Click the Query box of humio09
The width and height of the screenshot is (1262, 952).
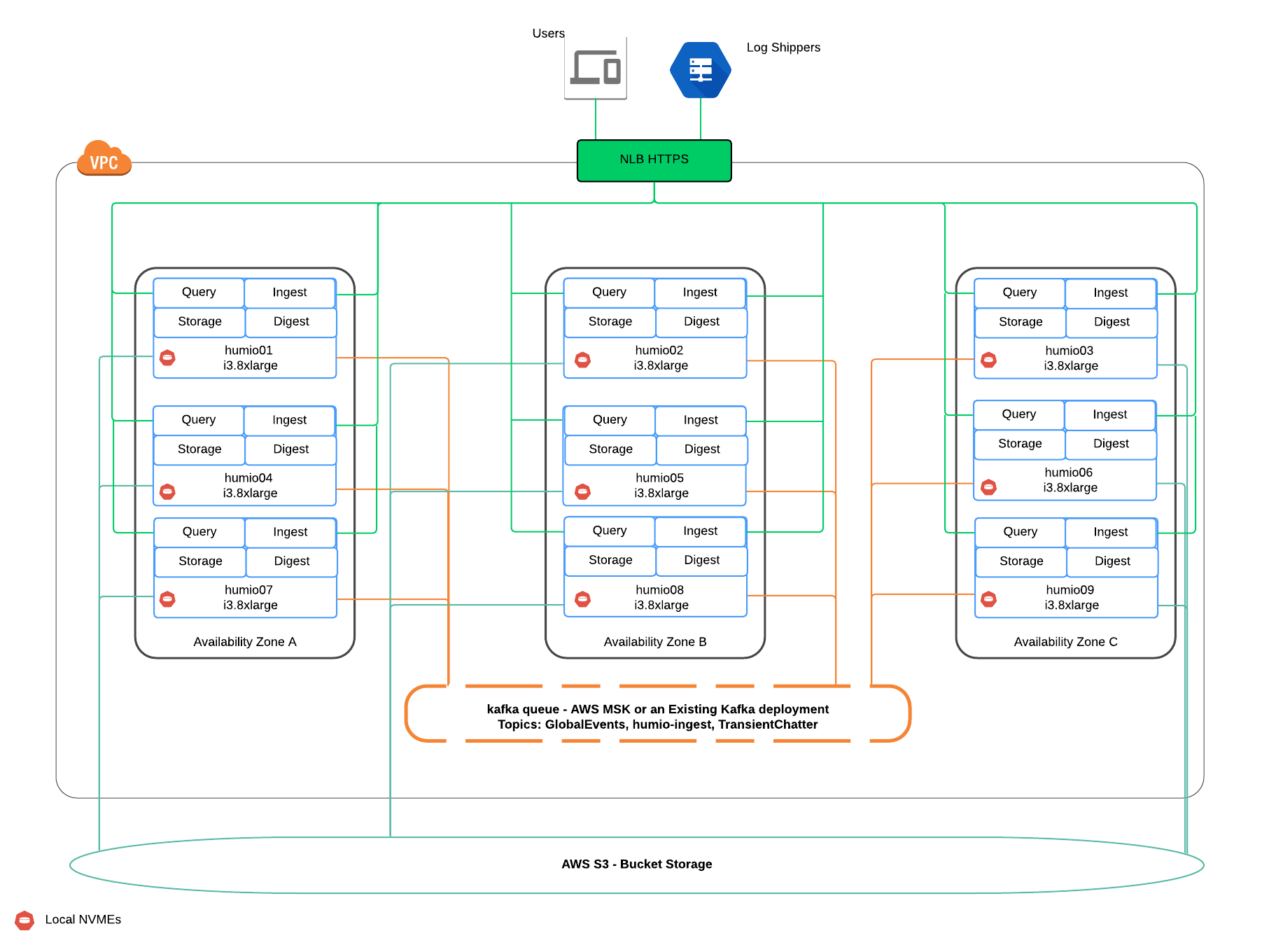tap(1021, 532)
